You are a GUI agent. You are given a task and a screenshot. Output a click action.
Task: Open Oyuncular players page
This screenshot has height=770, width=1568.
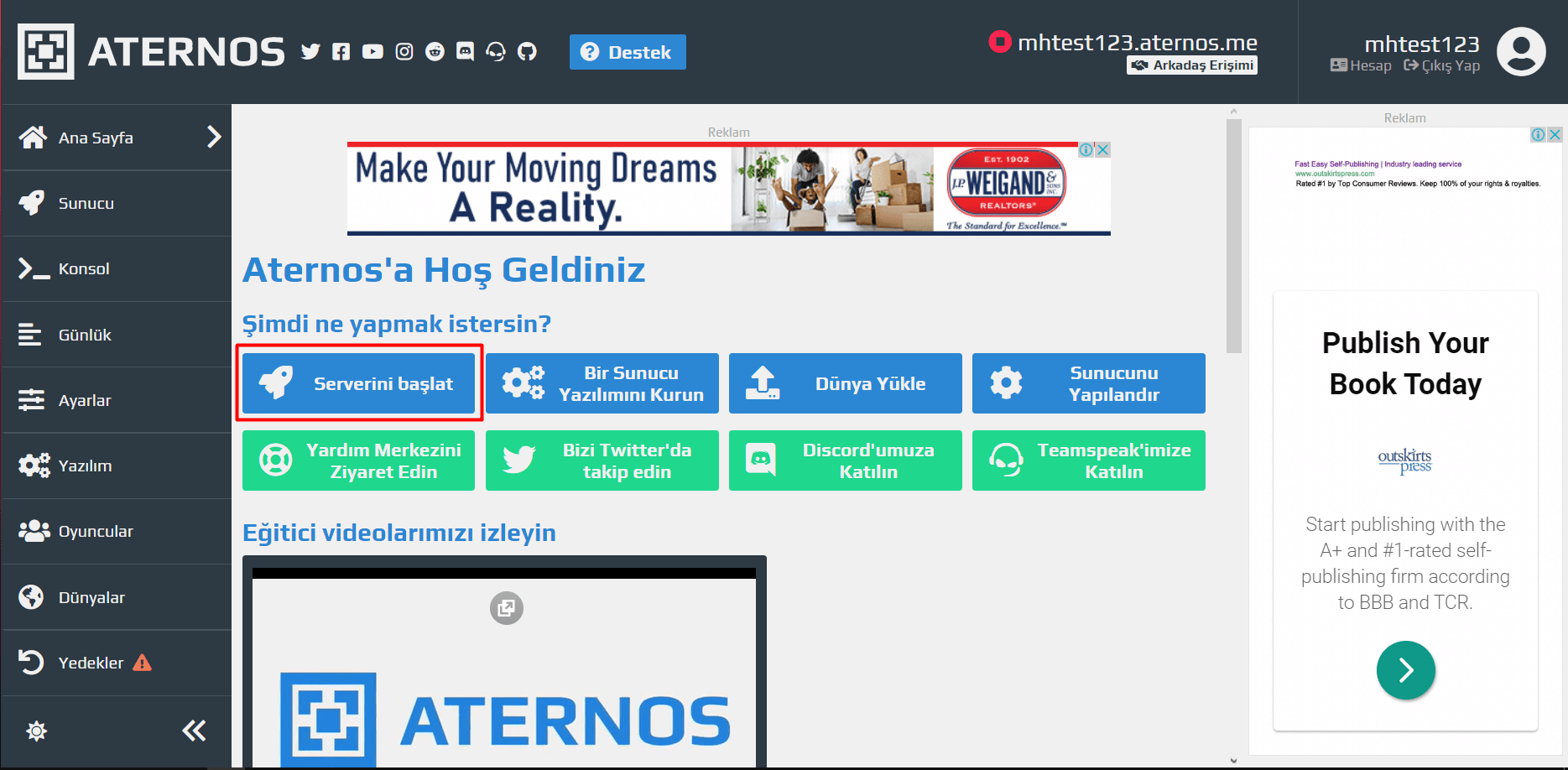tap(116, 531)
